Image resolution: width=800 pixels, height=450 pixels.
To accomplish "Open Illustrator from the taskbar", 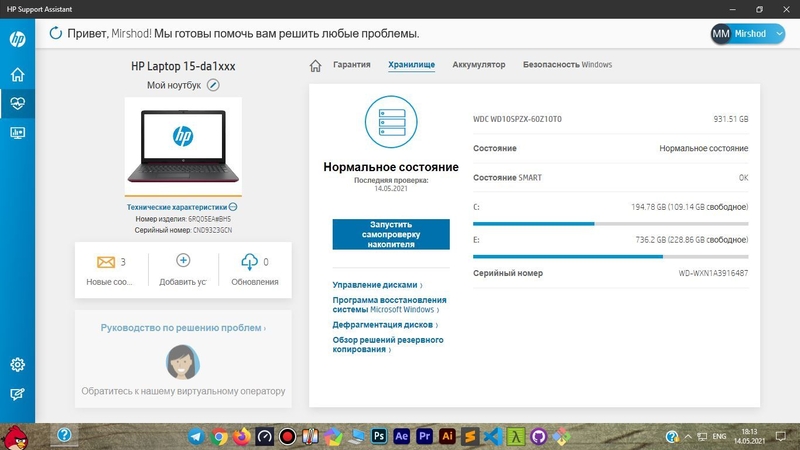I will [447, 436].
